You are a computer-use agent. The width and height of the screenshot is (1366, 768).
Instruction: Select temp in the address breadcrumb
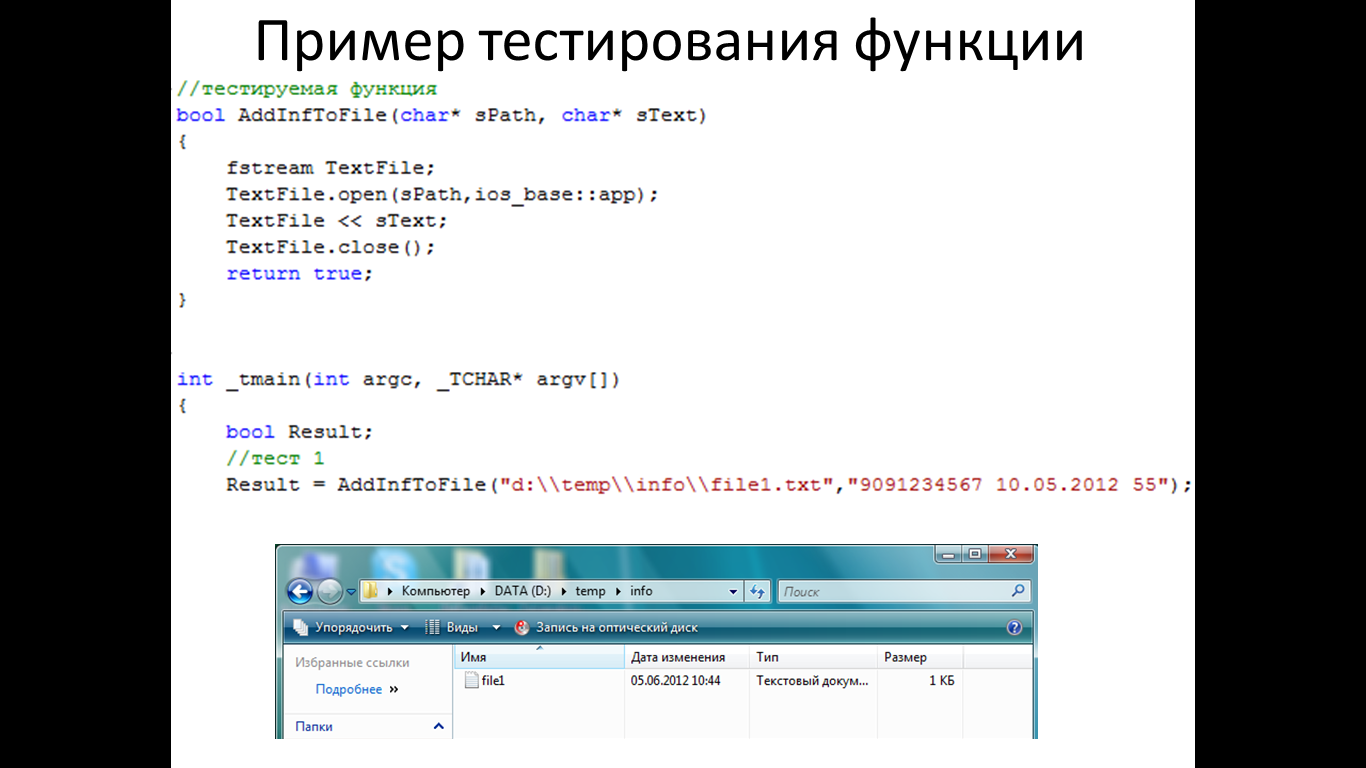(590, 591)
